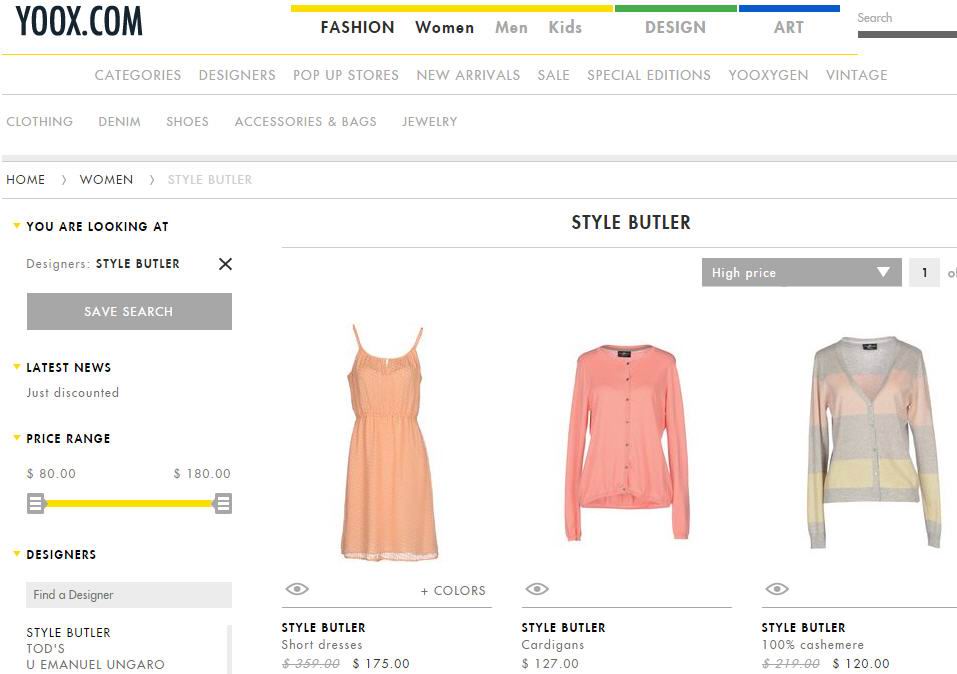The width and height of the screenshot is (957, 674).
Task: Collapse the You Are Looking At section
Action: coord(17,226)
